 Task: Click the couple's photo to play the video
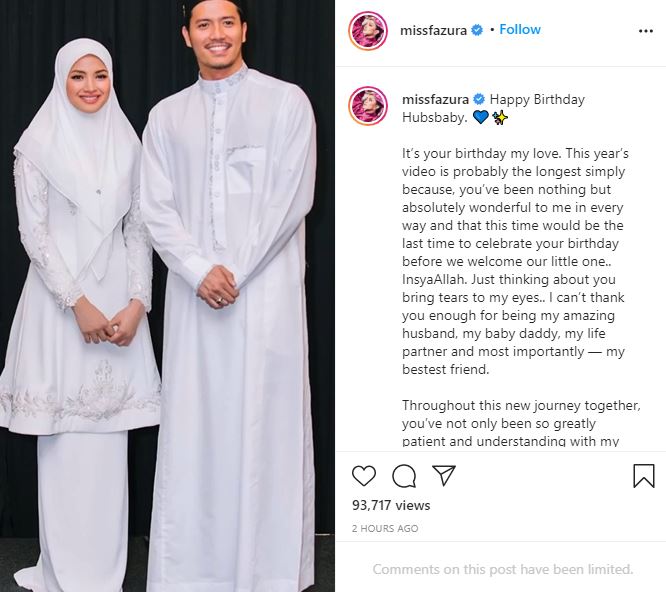(x=167, y=296)
